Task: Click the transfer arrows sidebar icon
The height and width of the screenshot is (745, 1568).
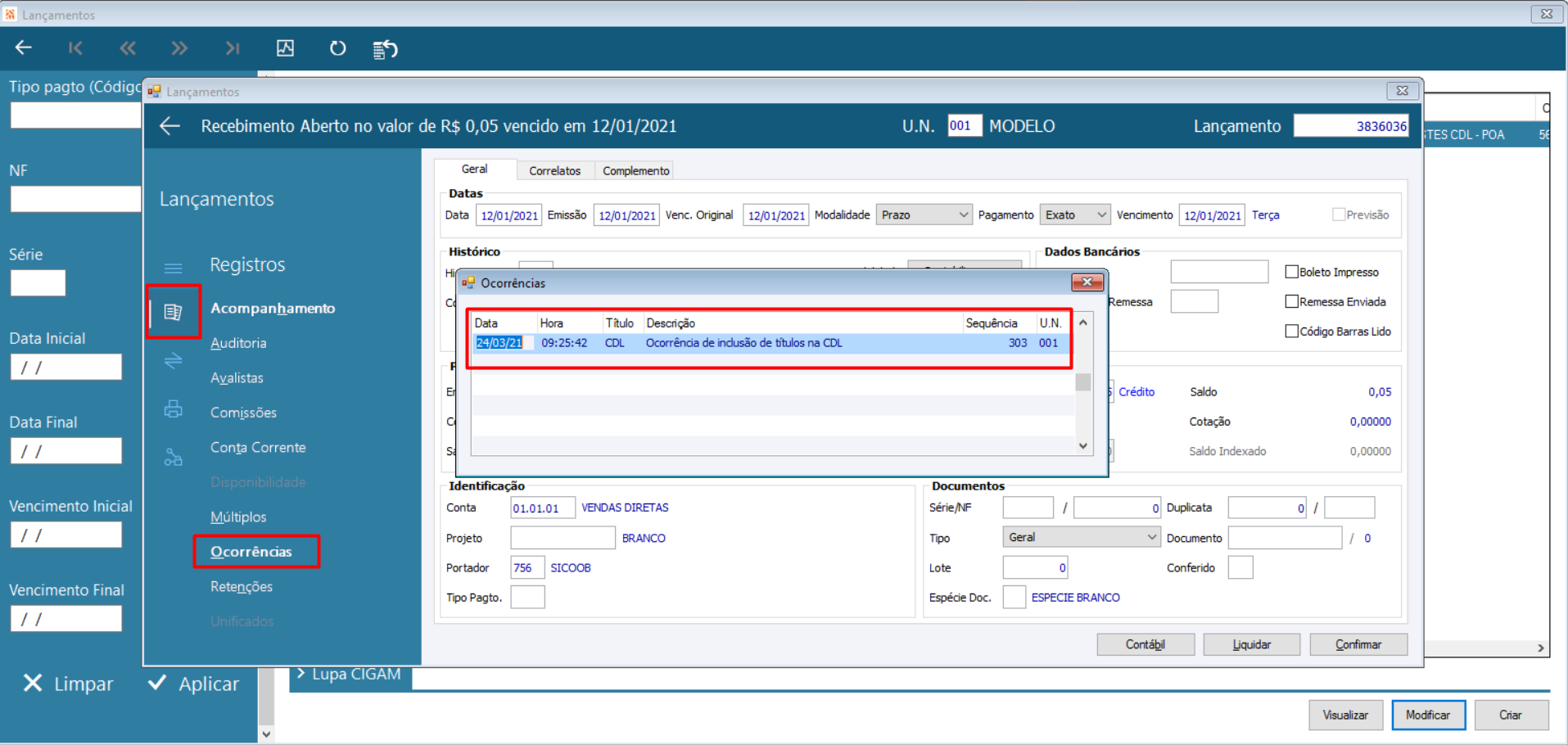Action: pos(173,360)
